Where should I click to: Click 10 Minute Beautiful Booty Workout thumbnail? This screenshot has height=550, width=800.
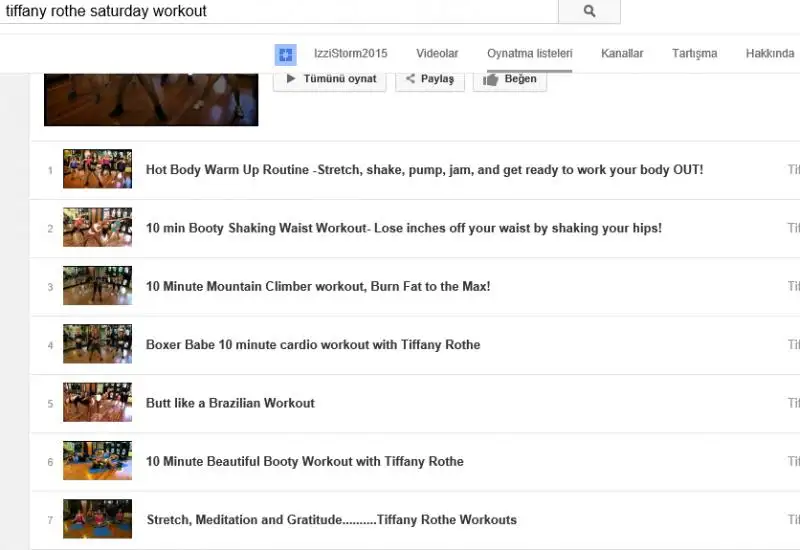(97, 461)
